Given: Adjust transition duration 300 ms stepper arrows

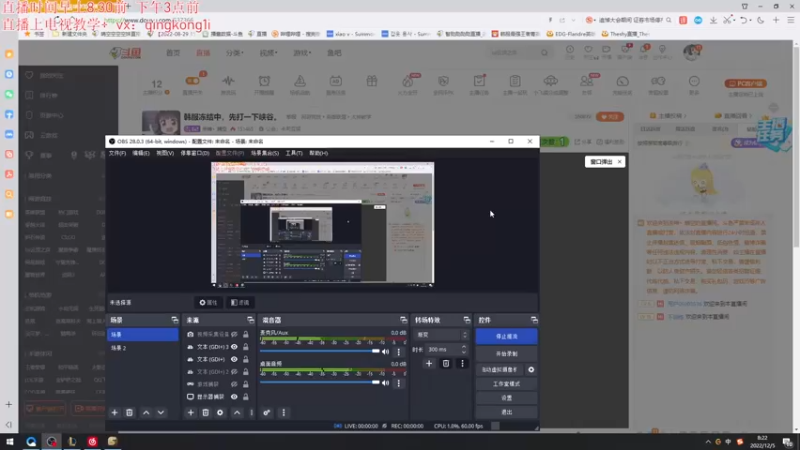Looking at the screenshot, I should click(463, 349).
